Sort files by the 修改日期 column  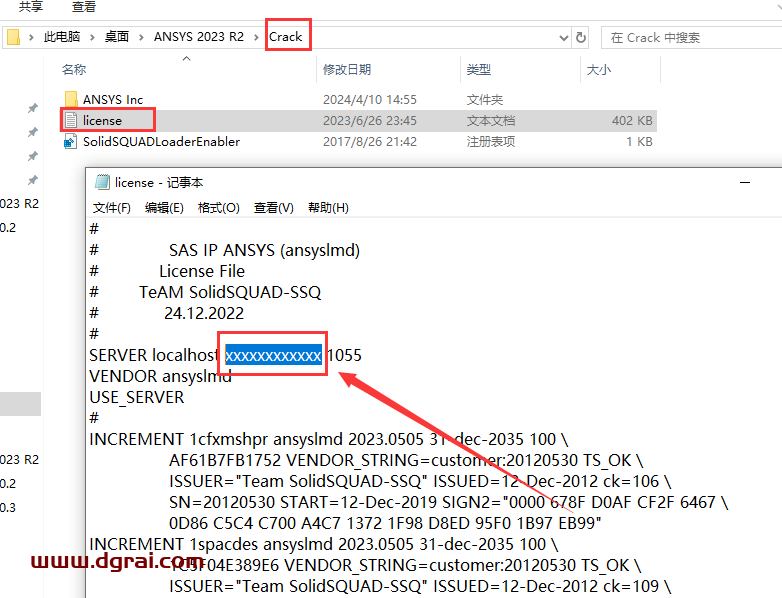(x=347, y=70)
